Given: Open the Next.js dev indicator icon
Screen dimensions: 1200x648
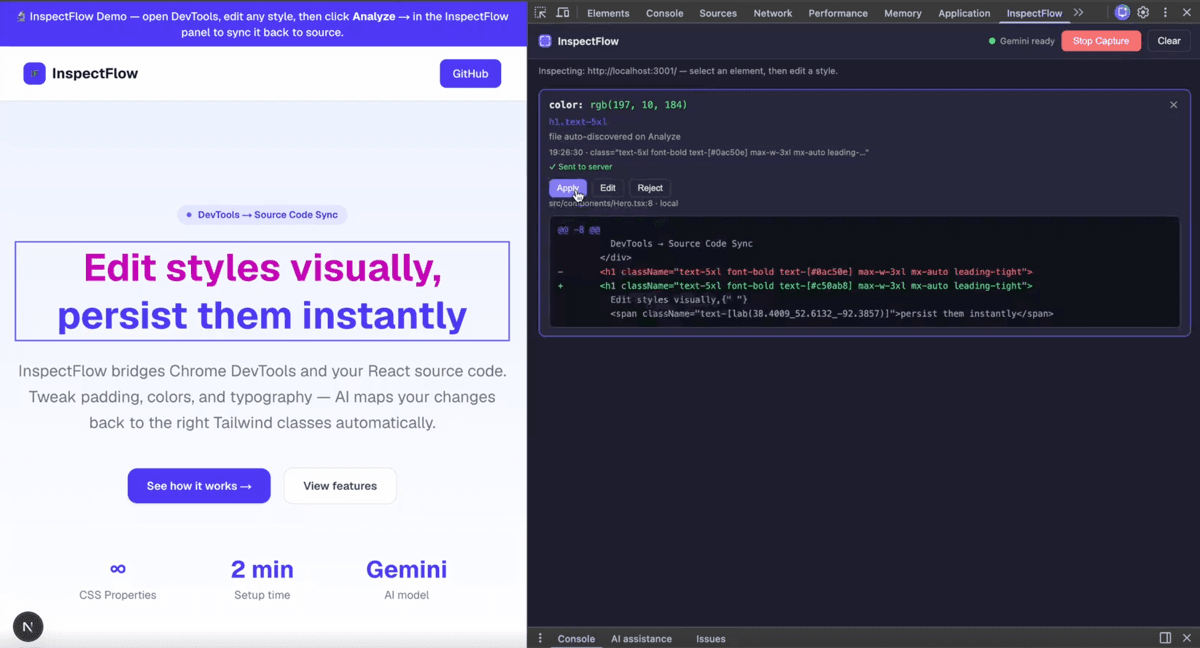Looking at the screenshot, I should (x=27, y=627).
